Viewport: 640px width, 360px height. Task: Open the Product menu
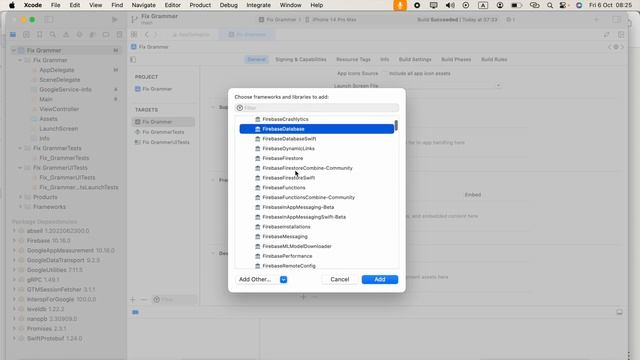click(x=200, y=5)
